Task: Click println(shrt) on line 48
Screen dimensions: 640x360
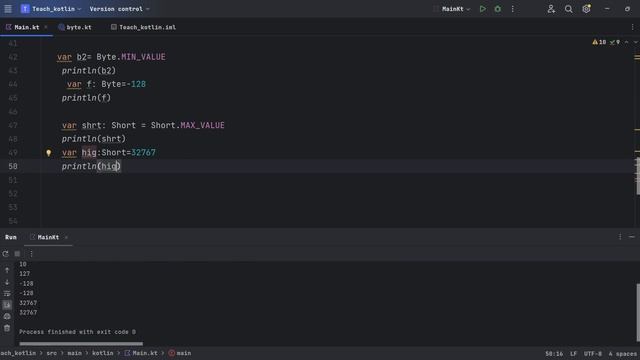Action: click(x=94, y=139)
